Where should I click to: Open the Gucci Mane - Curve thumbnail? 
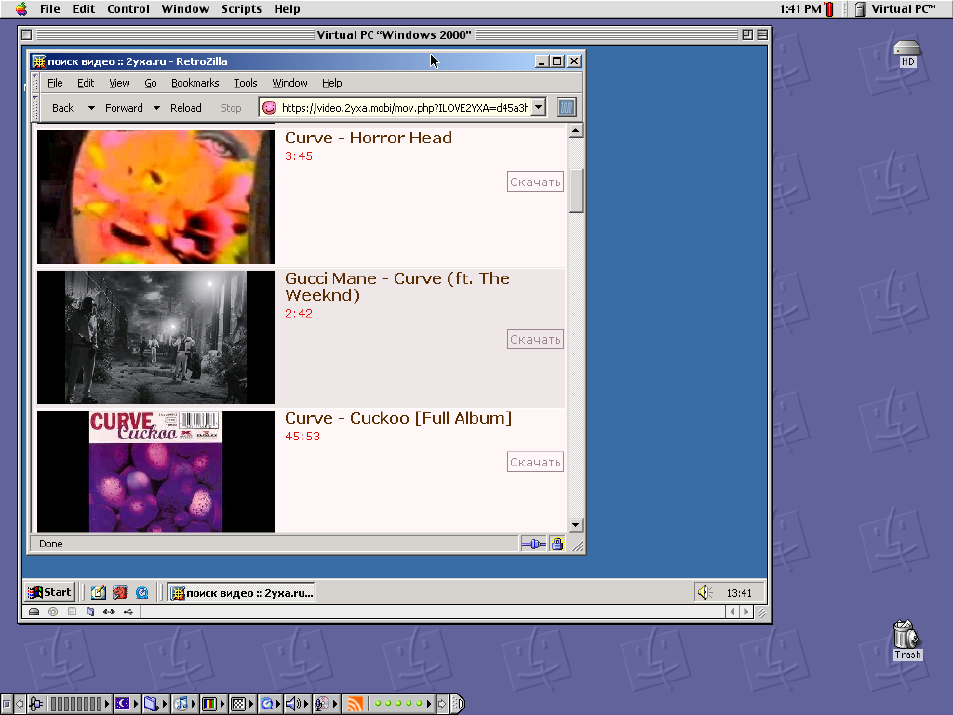pyautogui.click(x=156, y=337)
